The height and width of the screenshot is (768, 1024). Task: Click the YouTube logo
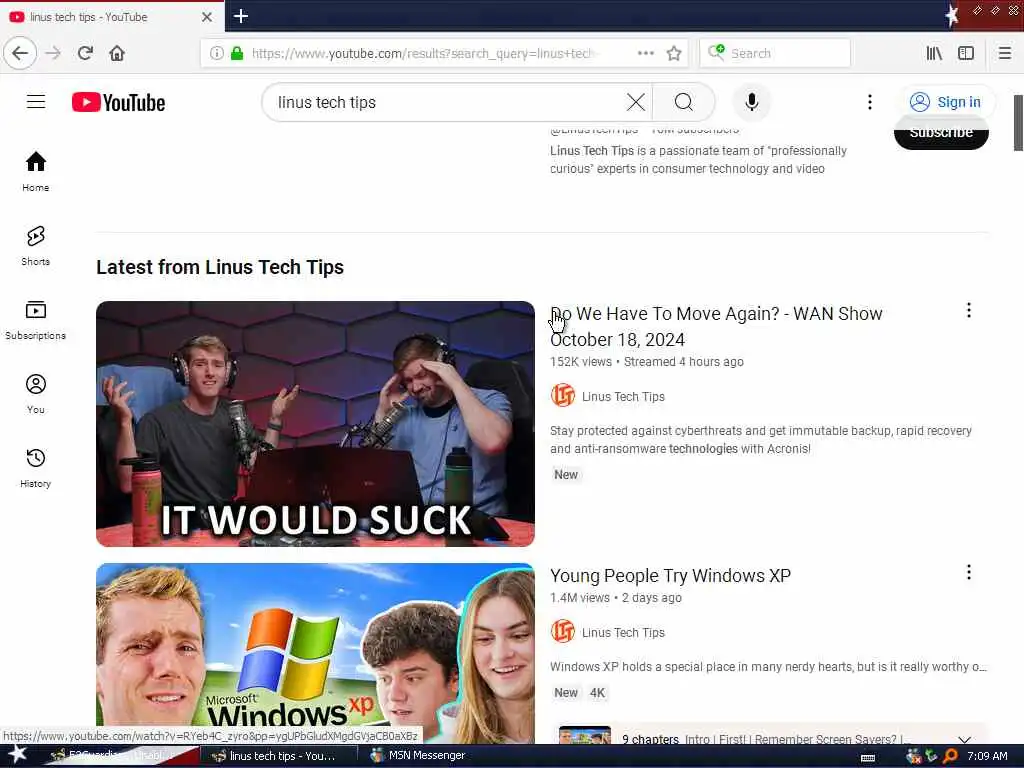pyautogui.click(x=118, y=103)
